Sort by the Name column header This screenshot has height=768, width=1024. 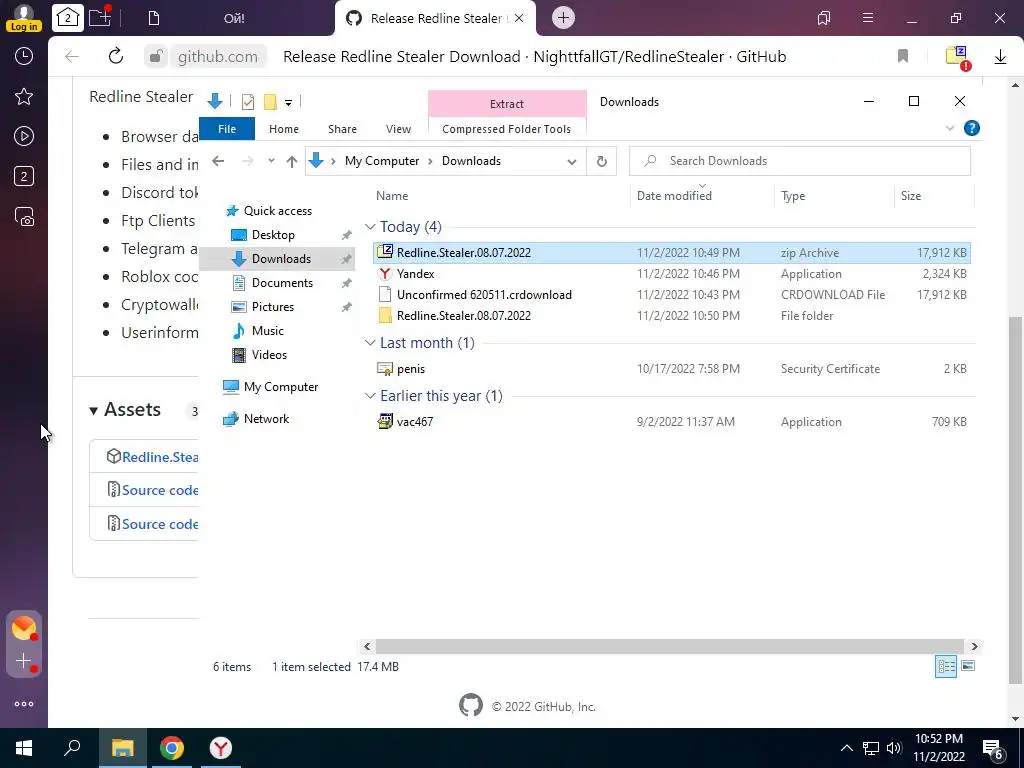(x=392, y=195)
